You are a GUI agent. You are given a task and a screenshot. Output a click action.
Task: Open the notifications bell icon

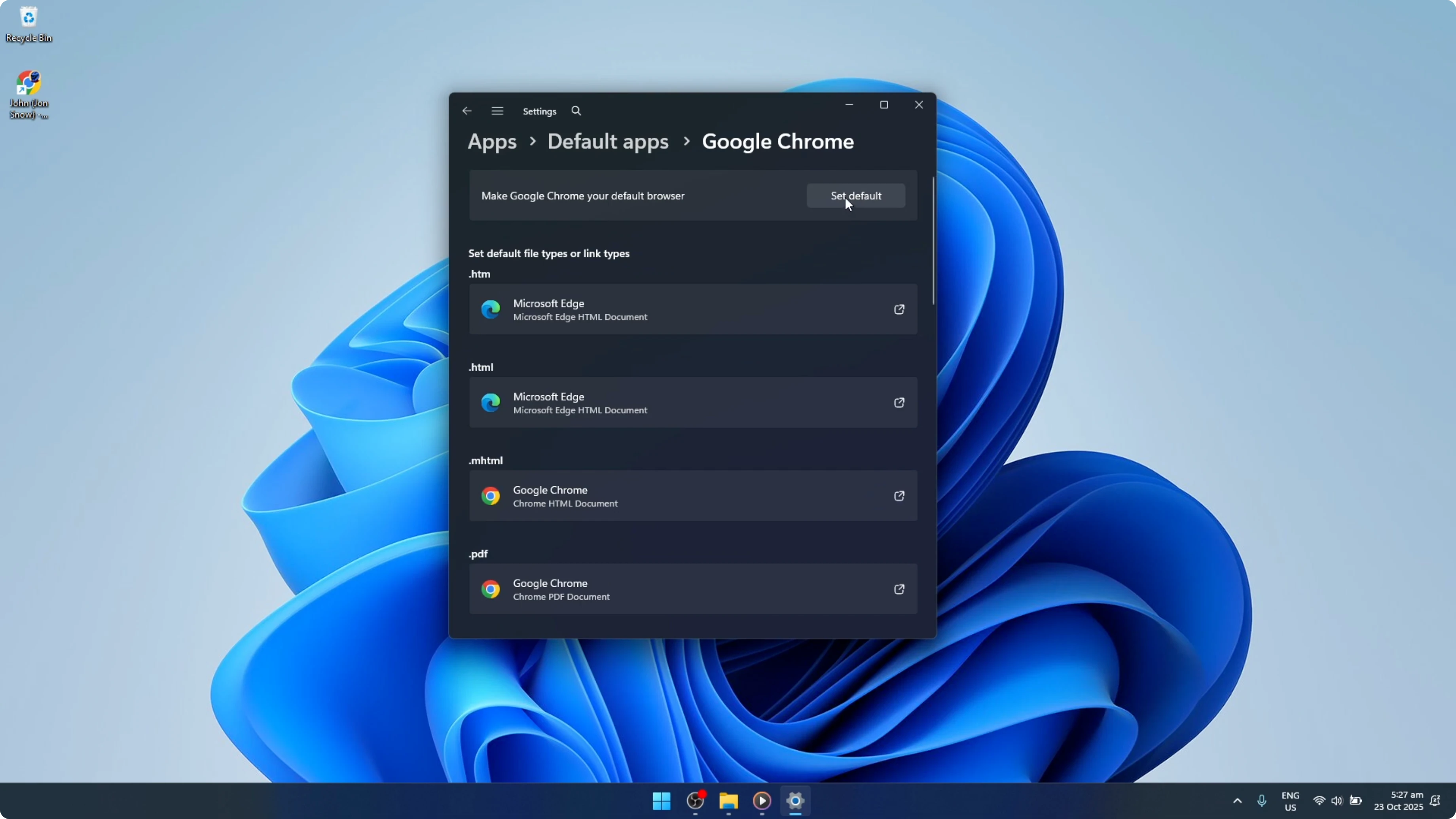[x=1435, y=800]
